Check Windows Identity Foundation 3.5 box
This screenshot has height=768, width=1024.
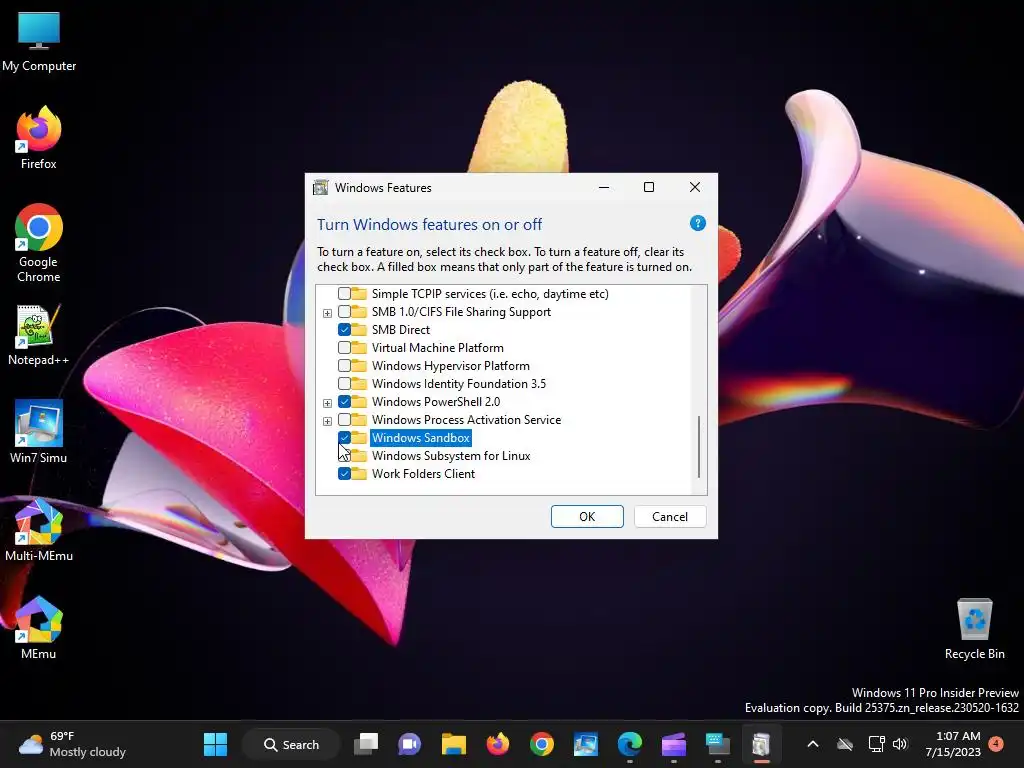pyautogui.click(x=344, y=384)
